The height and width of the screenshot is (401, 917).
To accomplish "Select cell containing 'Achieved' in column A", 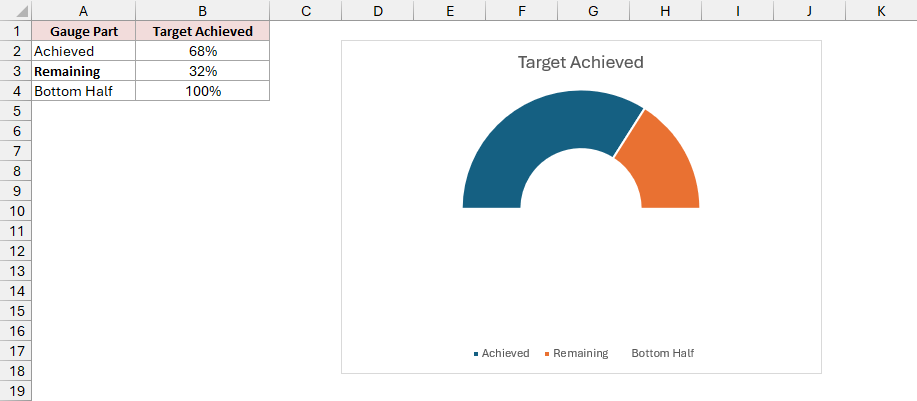I will click(x=84, y=51).
